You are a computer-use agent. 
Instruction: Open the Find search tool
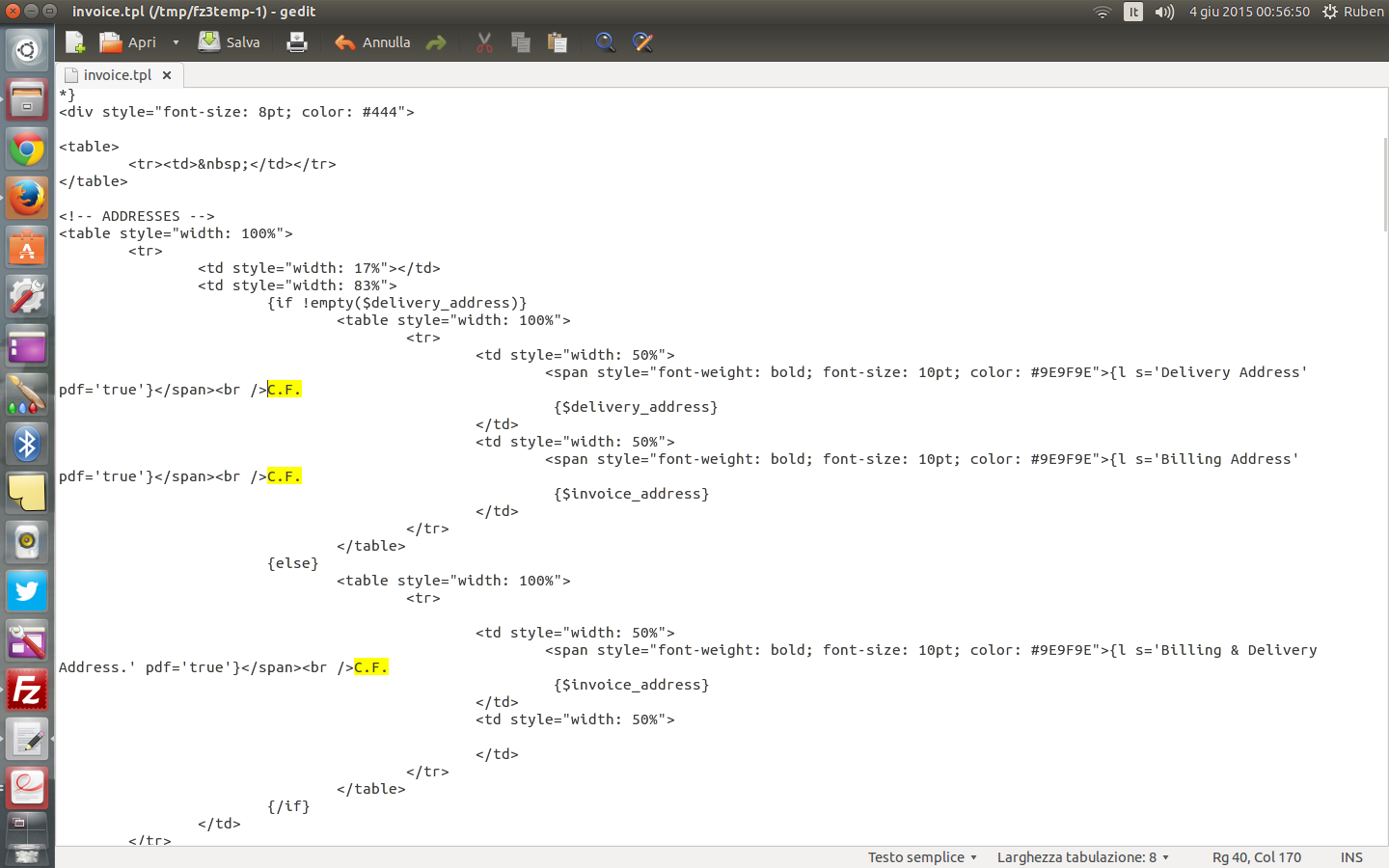pos(605,42)
